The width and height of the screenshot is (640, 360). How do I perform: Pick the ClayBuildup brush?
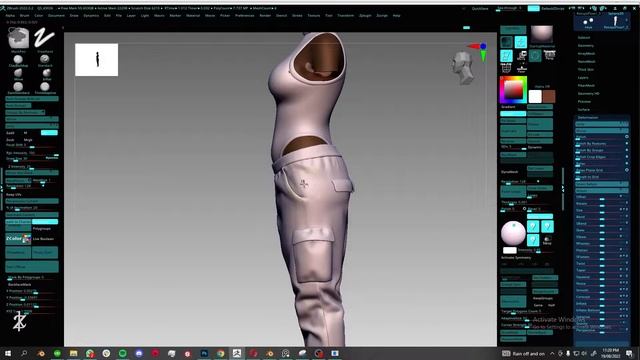pos(18,59)
